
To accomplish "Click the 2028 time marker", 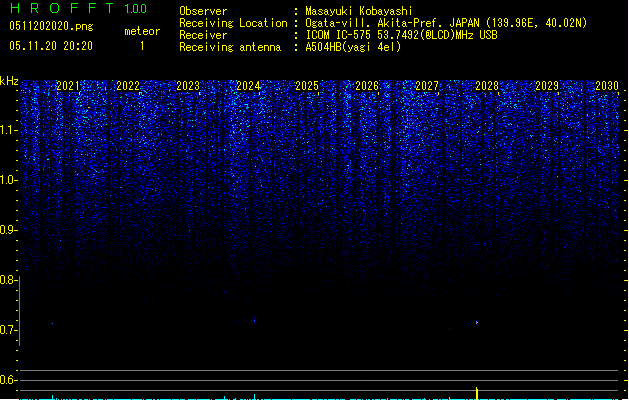I will 487,86.
